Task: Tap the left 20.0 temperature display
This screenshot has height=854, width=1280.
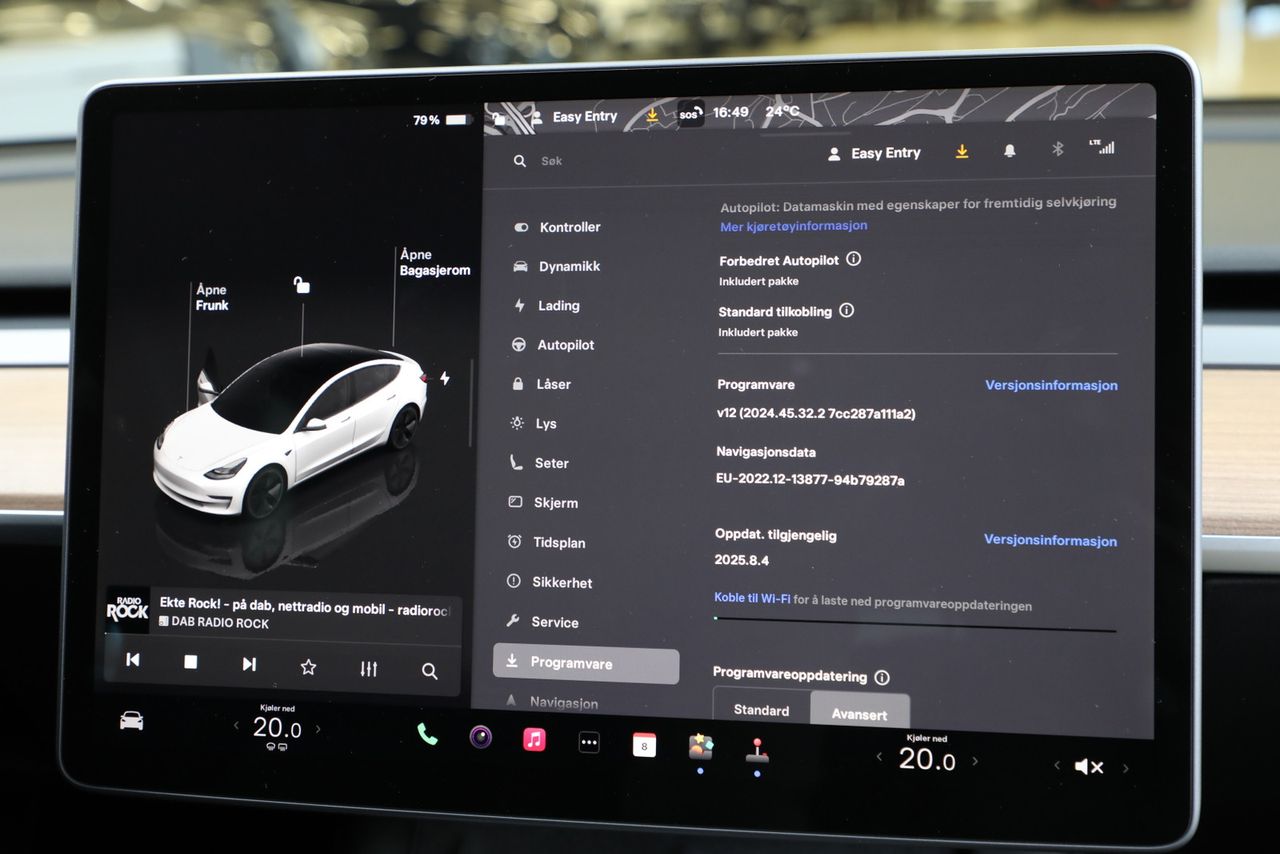Action: click(x=276, y=728)
